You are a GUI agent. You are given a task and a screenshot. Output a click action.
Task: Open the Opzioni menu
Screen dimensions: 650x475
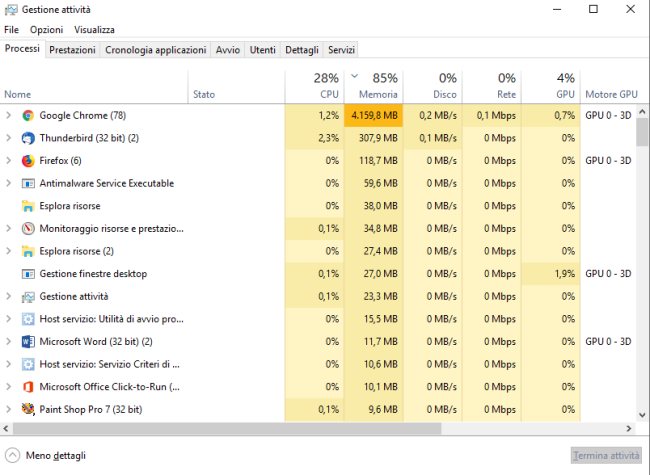point(46,30)
